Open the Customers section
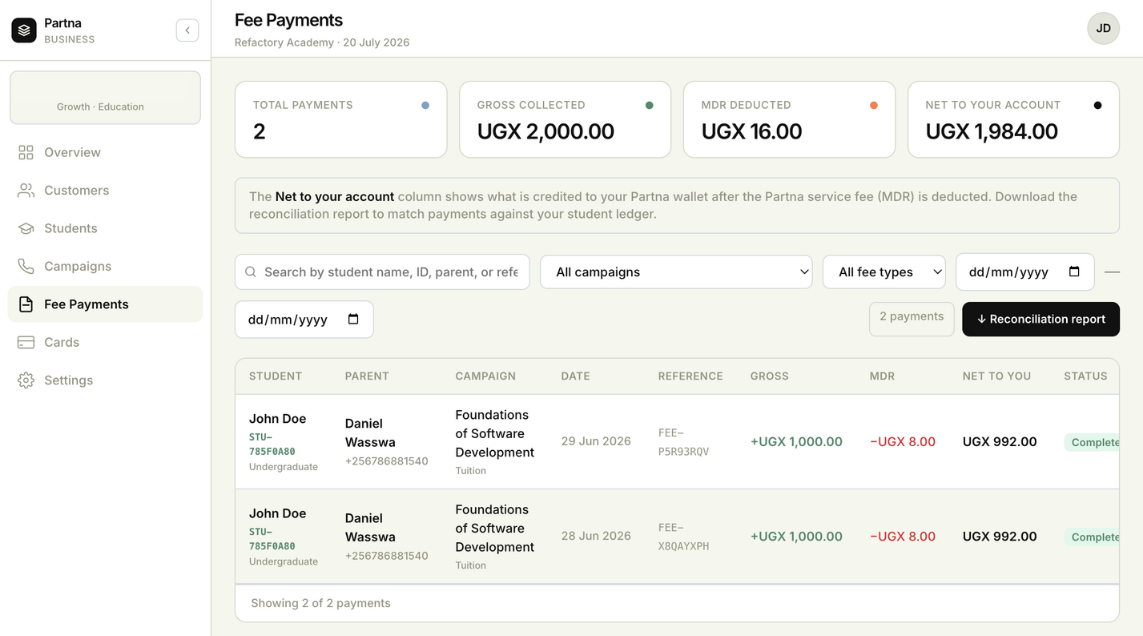This screenshot has height=636, width=1143. coord(105,190)
